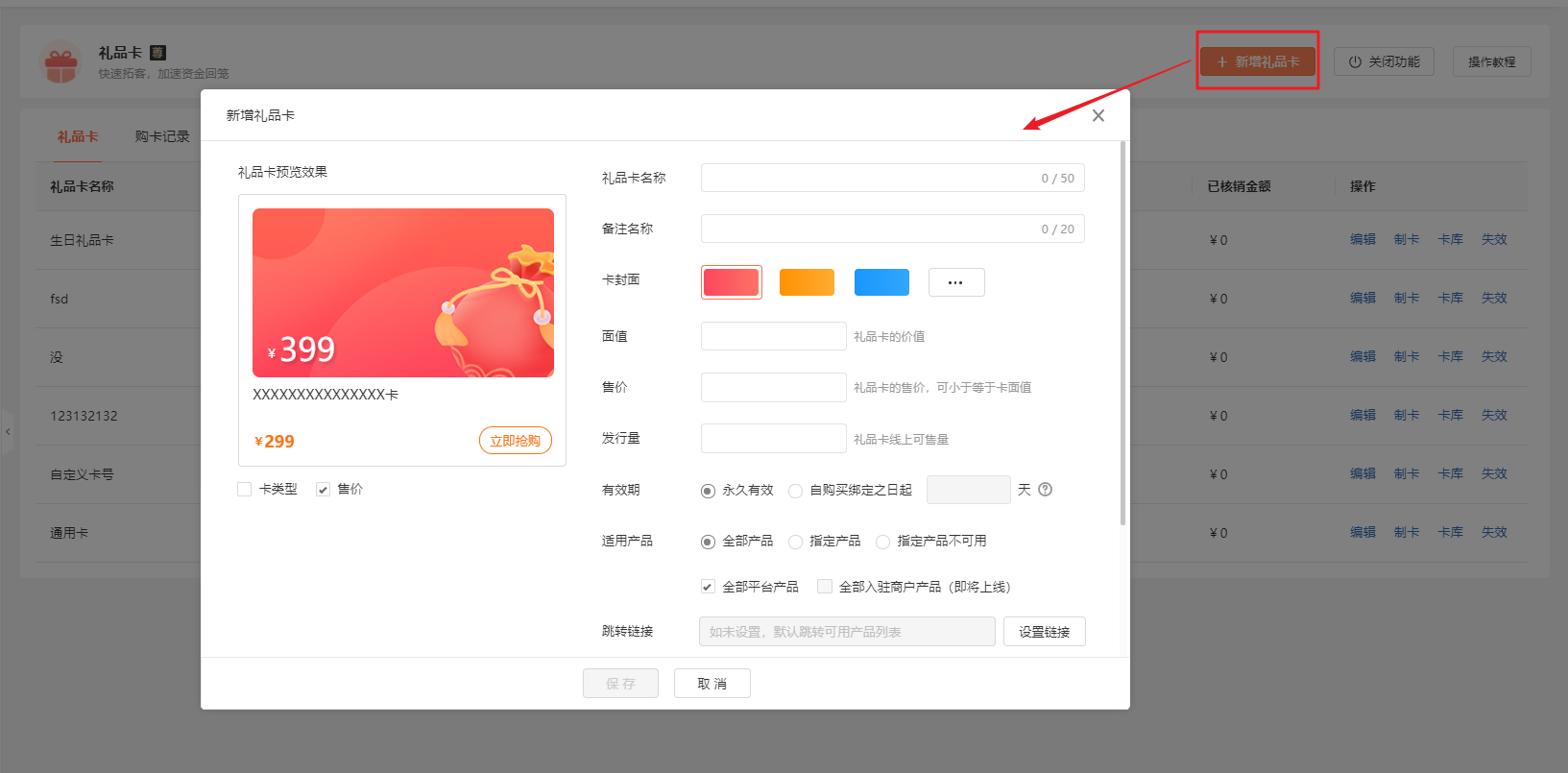This screenshot has height=773, width=1568.
Task: Focus the 礼品卡名称 input field
Action: click(892, 178)
